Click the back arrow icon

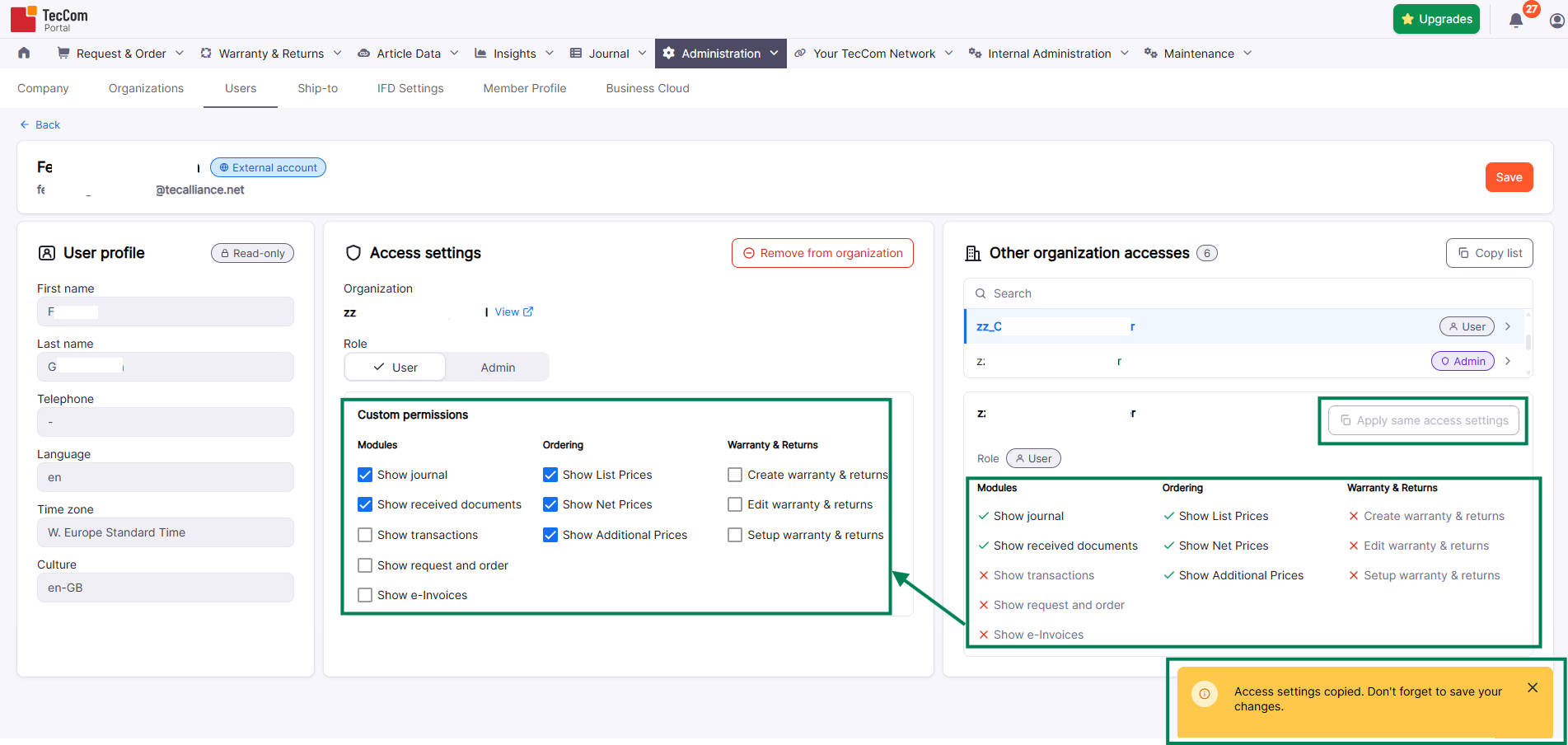point(25,124)
